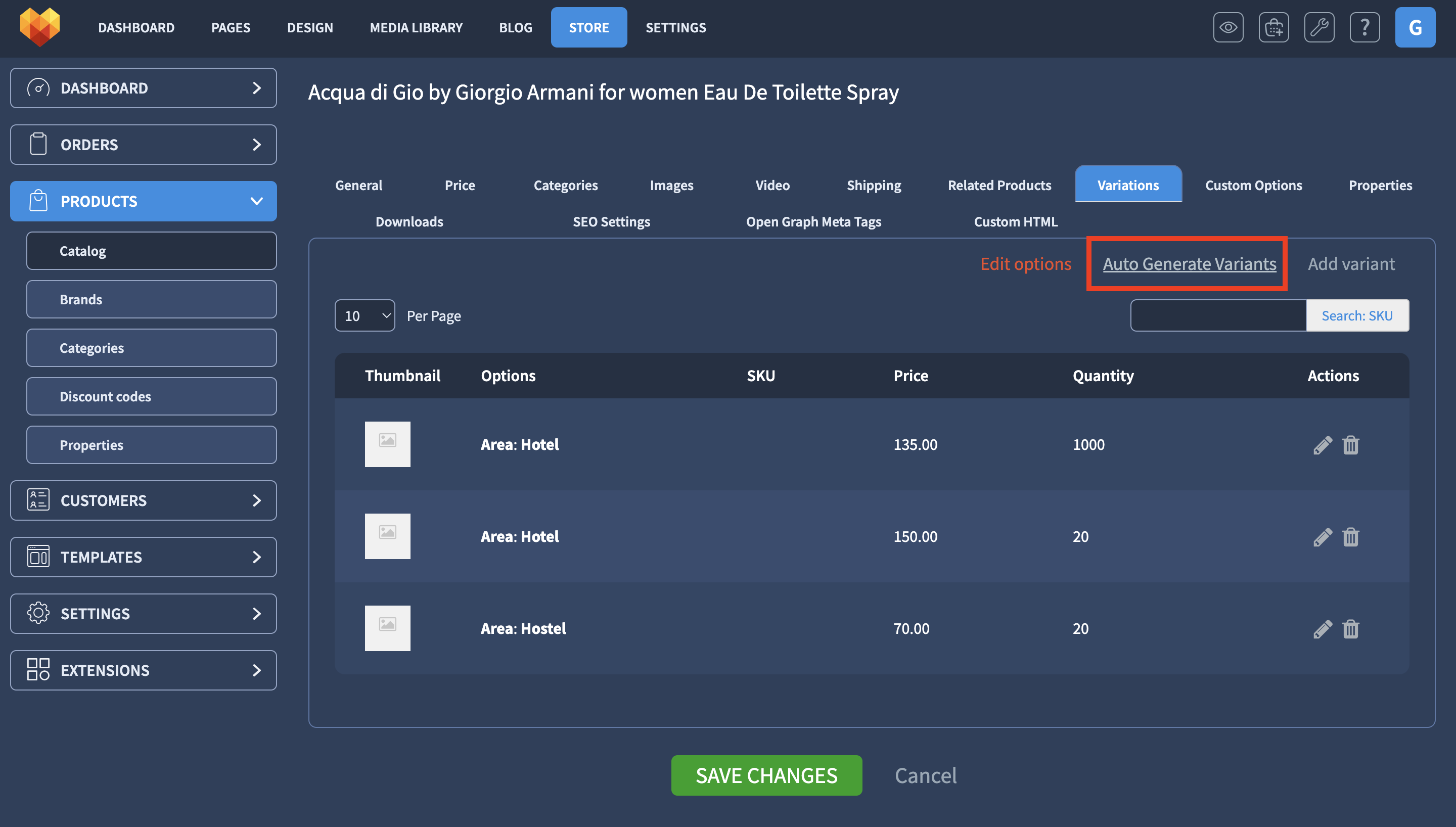The image size is (1456, 827).
Task: Expand sidebar Dashboard chevron
Action: (x=257, y=88)
